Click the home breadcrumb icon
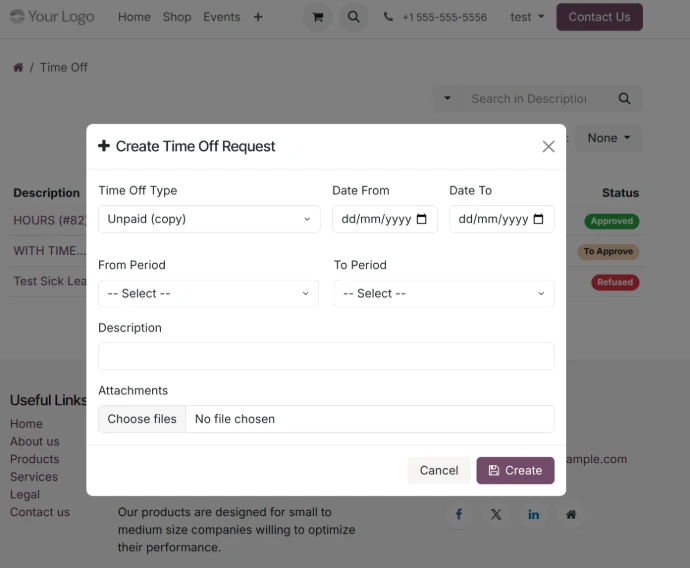Screen dimensions: 690x568 (18, 68)
